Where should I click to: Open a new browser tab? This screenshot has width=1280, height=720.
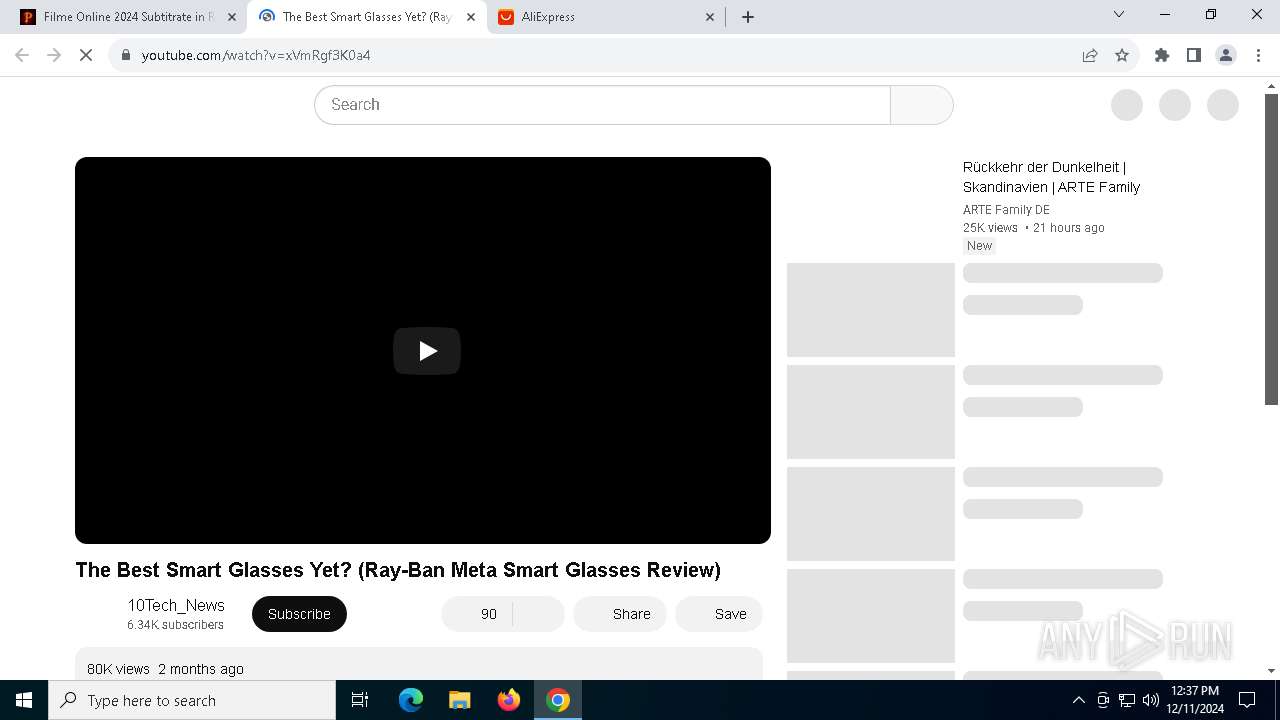pyautogui.click(x=748, y=17)
